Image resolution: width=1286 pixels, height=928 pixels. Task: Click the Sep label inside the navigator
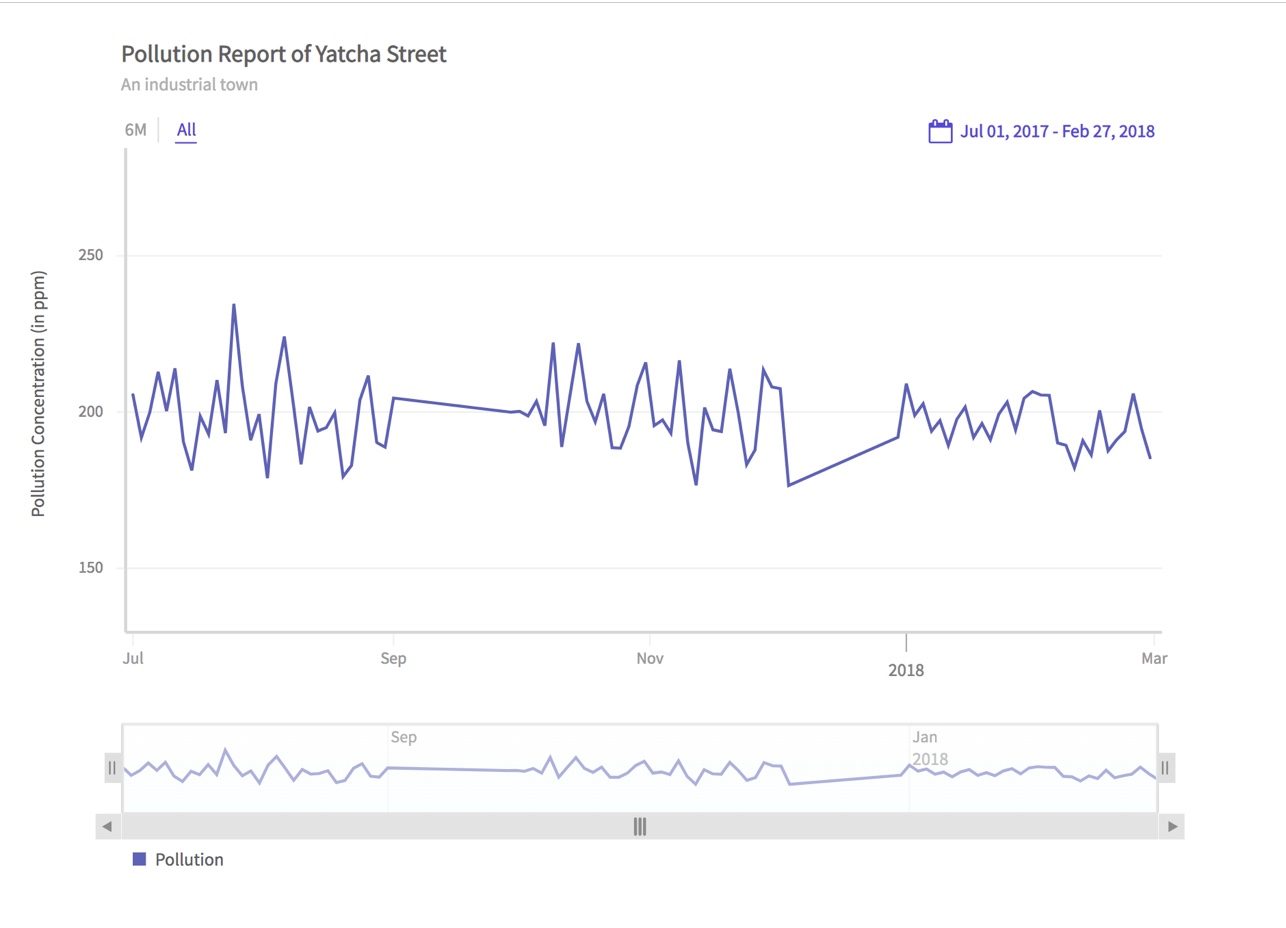point(403,738)
